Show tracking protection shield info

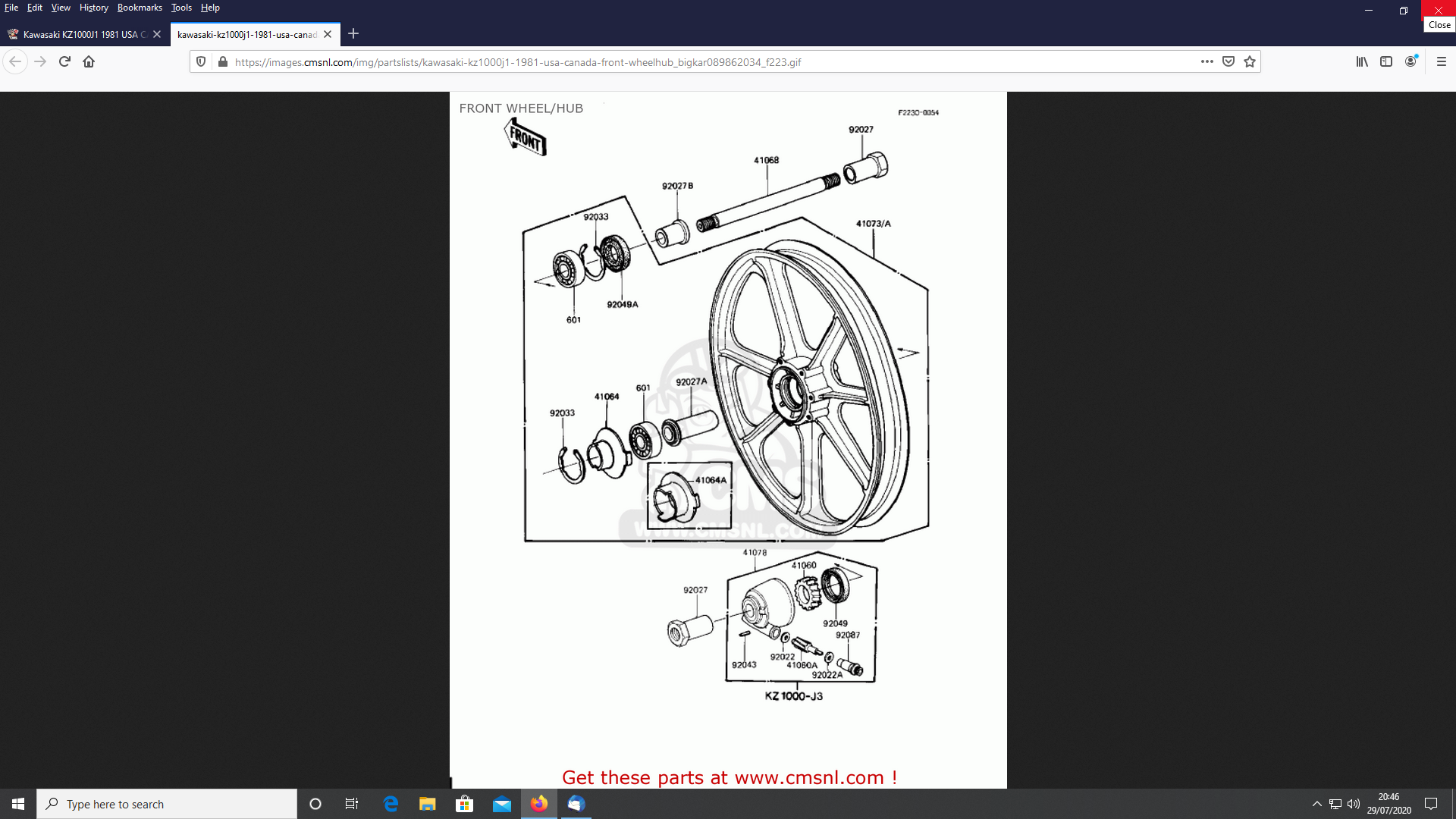coord(201,62)
